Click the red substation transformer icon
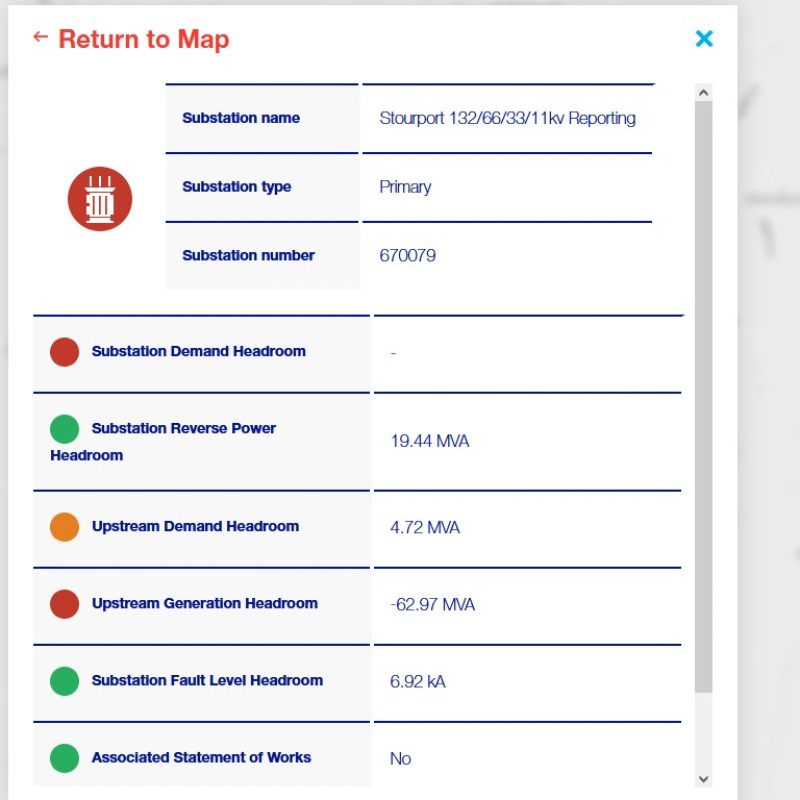800x800 pixels. tap(100, 199)
